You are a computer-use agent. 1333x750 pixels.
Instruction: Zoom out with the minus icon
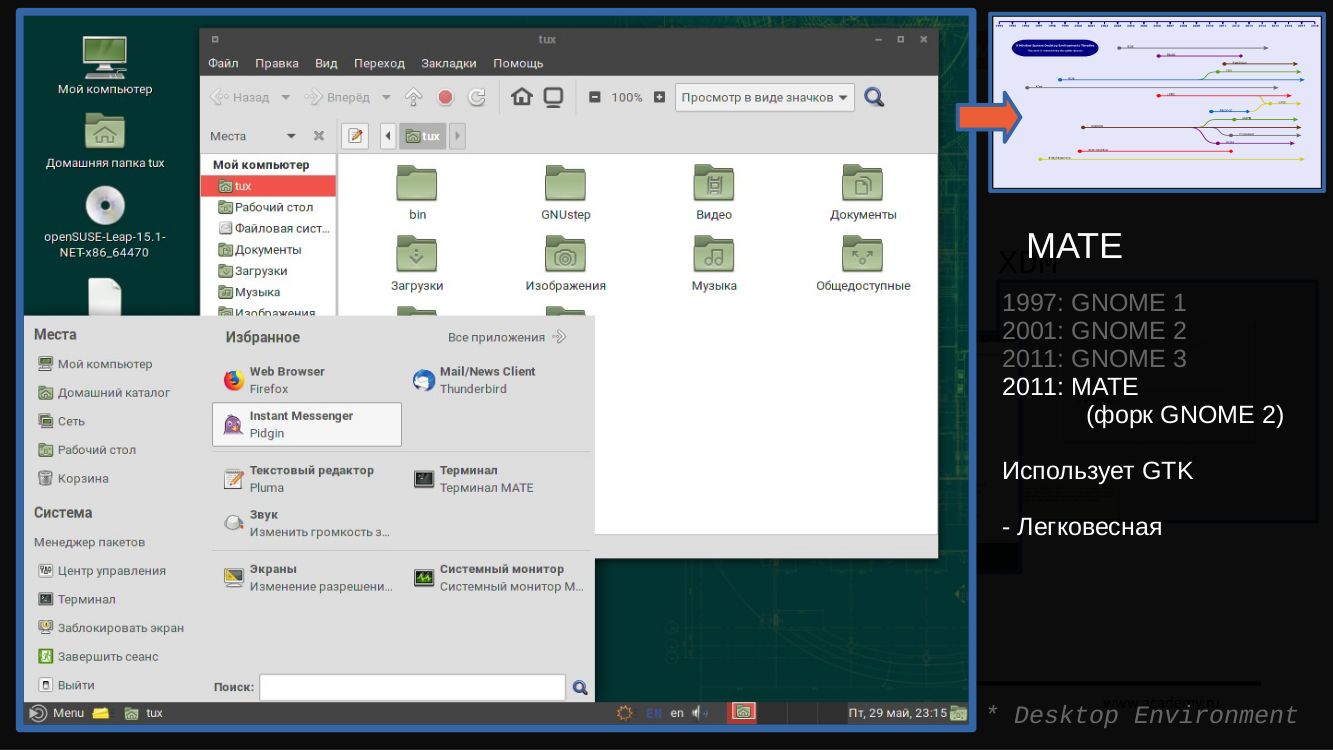click(594, 98)
